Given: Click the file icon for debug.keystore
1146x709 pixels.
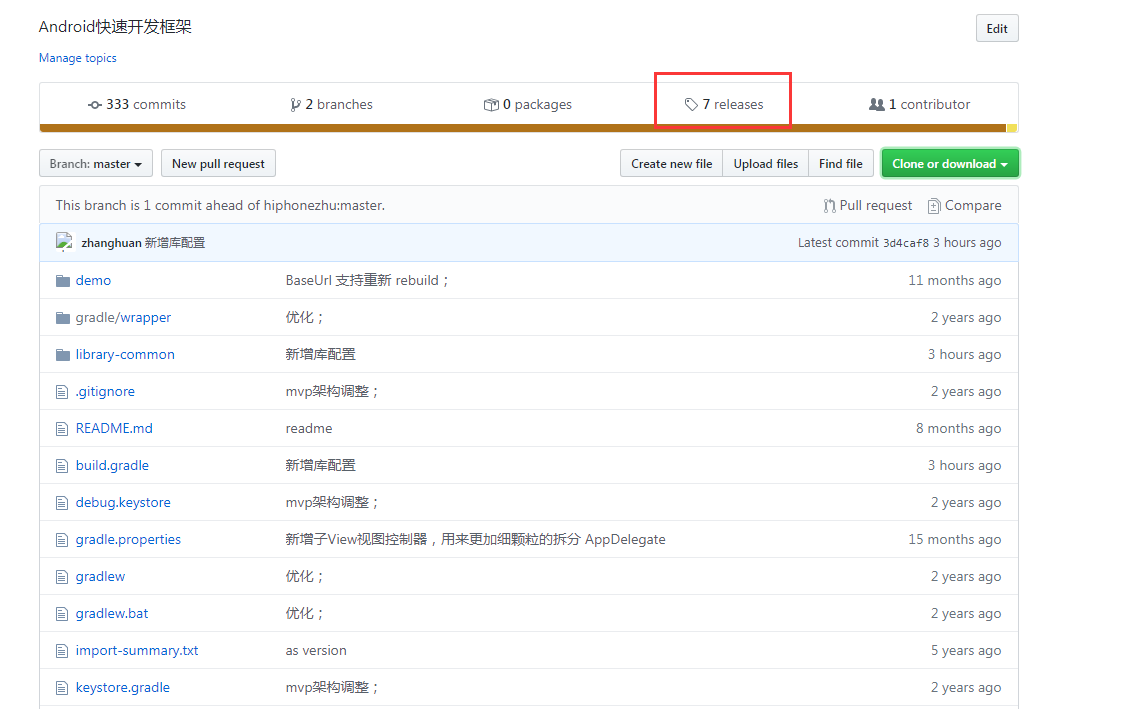Looking at the screenshot, I should 62,503.
